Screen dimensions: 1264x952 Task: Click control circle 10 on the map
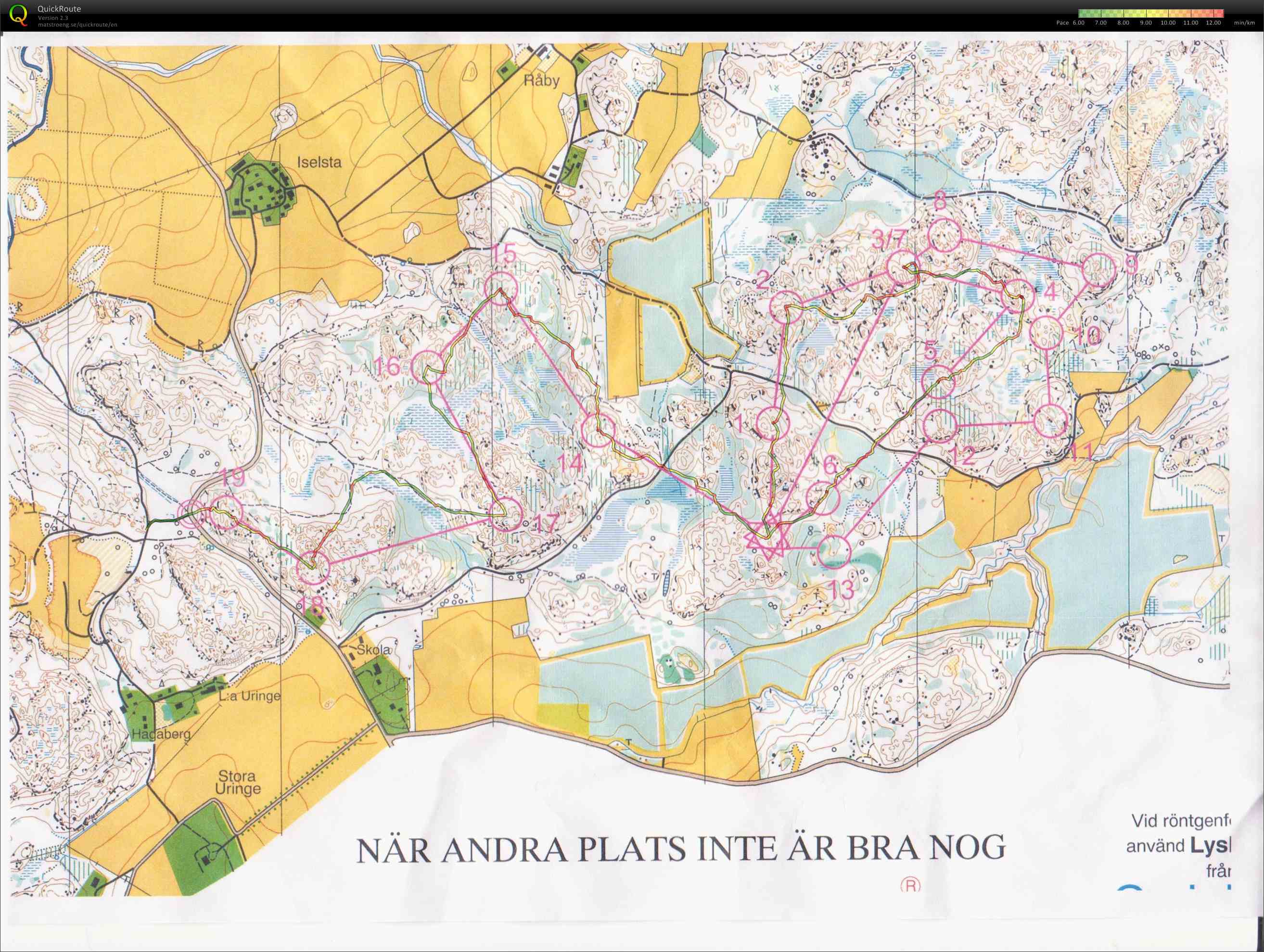pyautogui.click(x=1046, y=331)
